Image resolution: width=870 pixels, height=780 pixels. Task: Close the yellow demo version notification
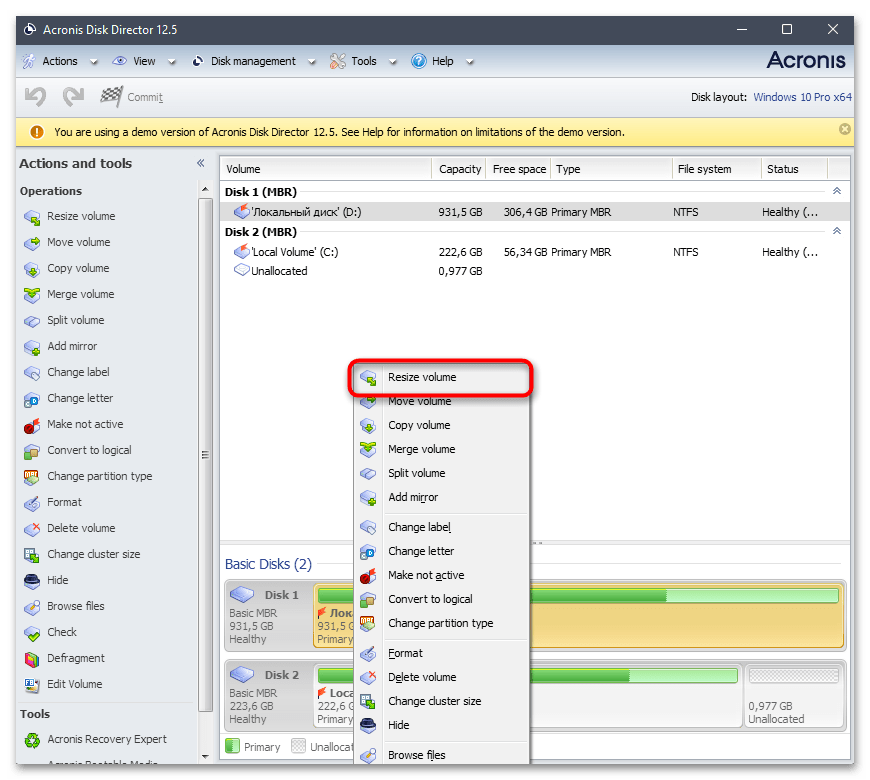(x=845, y=130)
